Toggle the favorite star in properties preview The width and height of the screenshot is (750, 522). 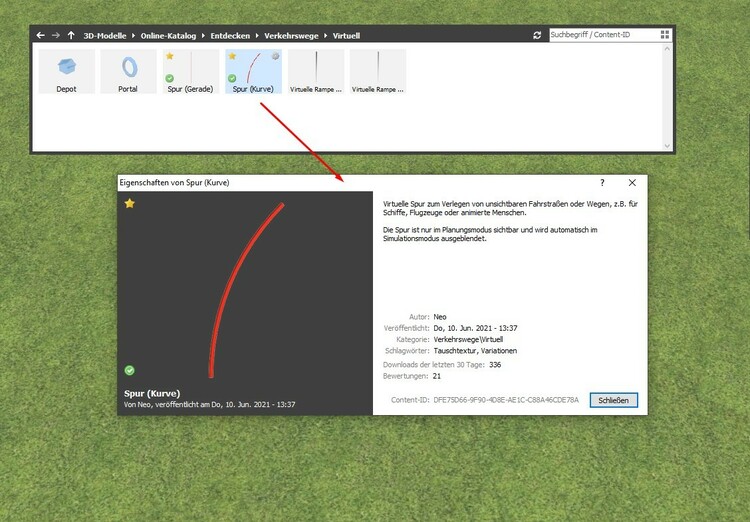click(130, 203)
